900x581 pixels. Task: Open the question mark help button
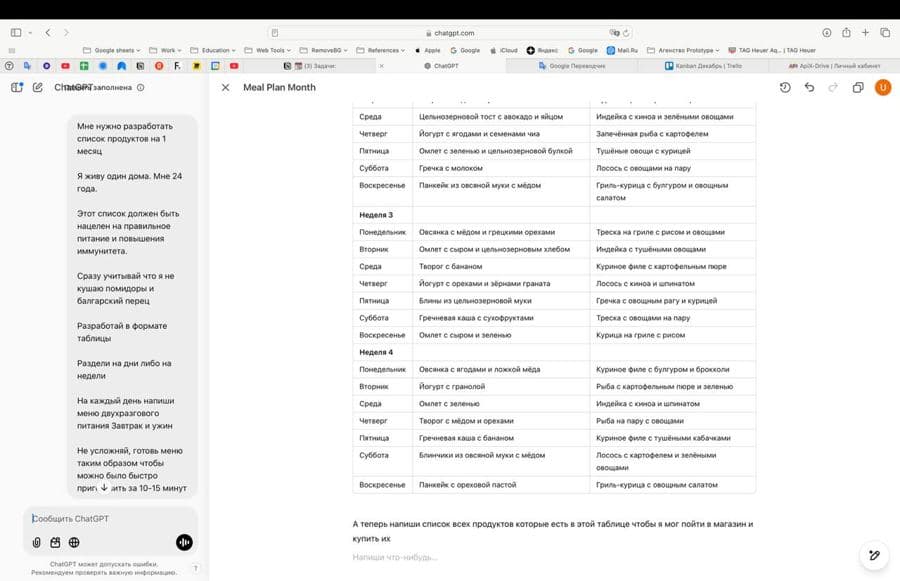196,568
